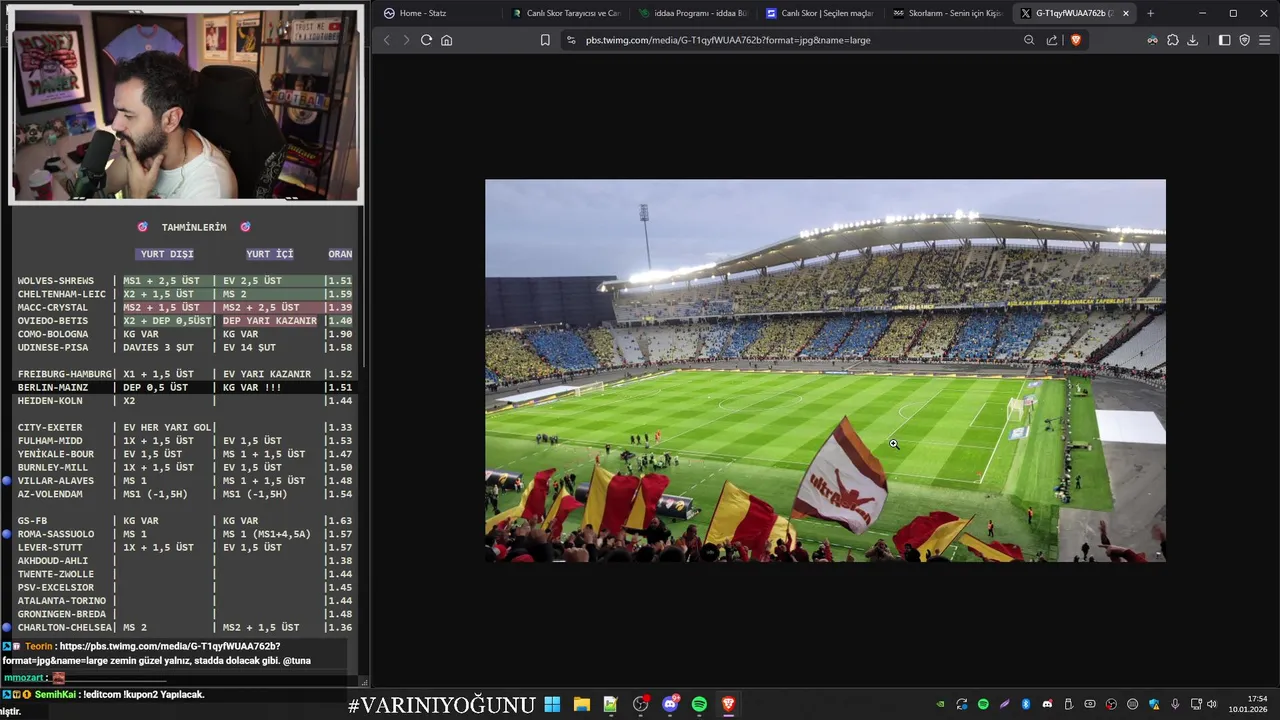The height and width of the screenshot is (720, 1280).
Task: Switch to the Home - Statz tab
Action: [436, 13]
